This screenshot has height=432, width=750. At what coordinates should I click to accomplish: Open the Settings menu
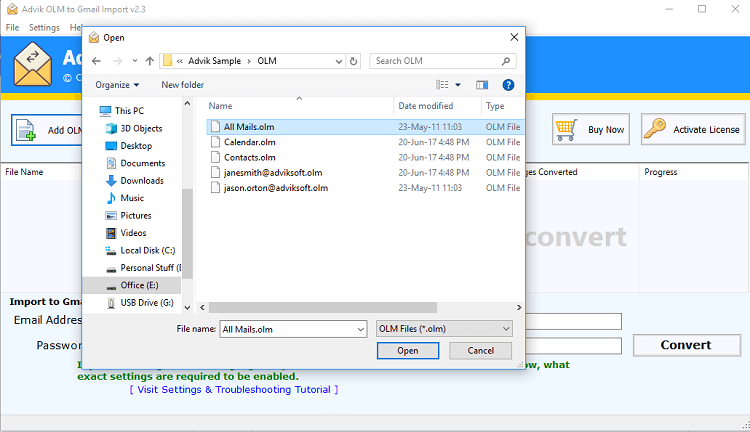pyautogui.click(x=44, y=27)
